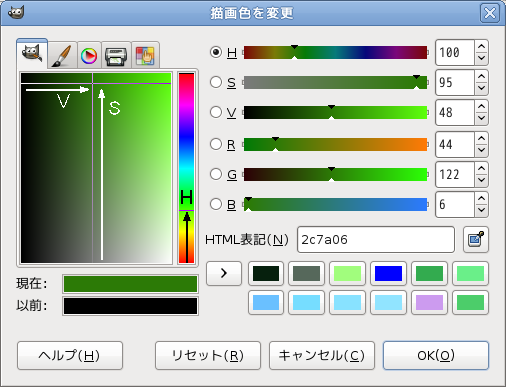Select the R red radio button
This screenshot has height=387, width=506.
coord(216,144)
